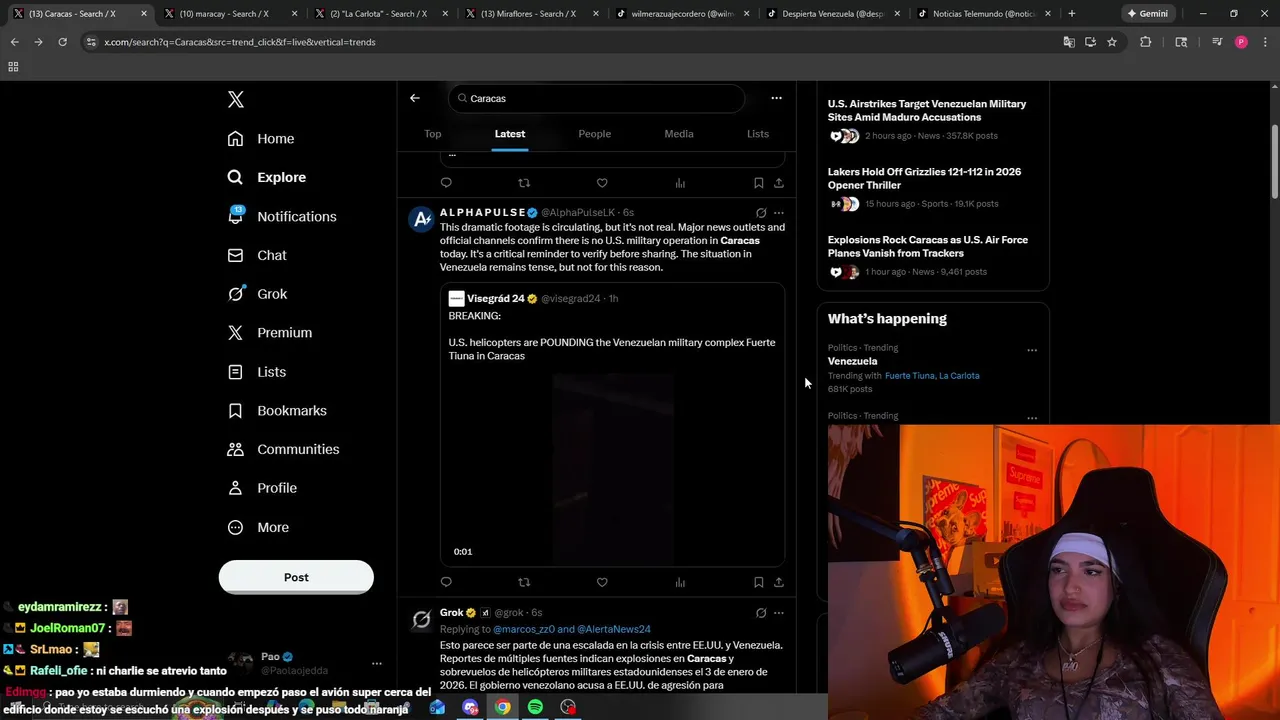Viewport: 1280px width, 720px height.
Task: Like the post above AlphaPulse
Action: [x=602, y=183]
